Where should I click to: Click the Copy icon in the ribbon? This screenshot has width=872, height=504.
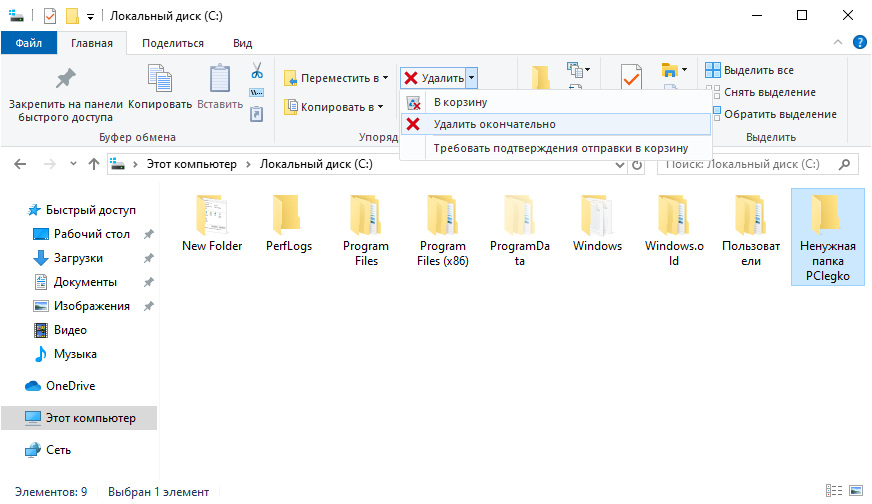[160, 80]
